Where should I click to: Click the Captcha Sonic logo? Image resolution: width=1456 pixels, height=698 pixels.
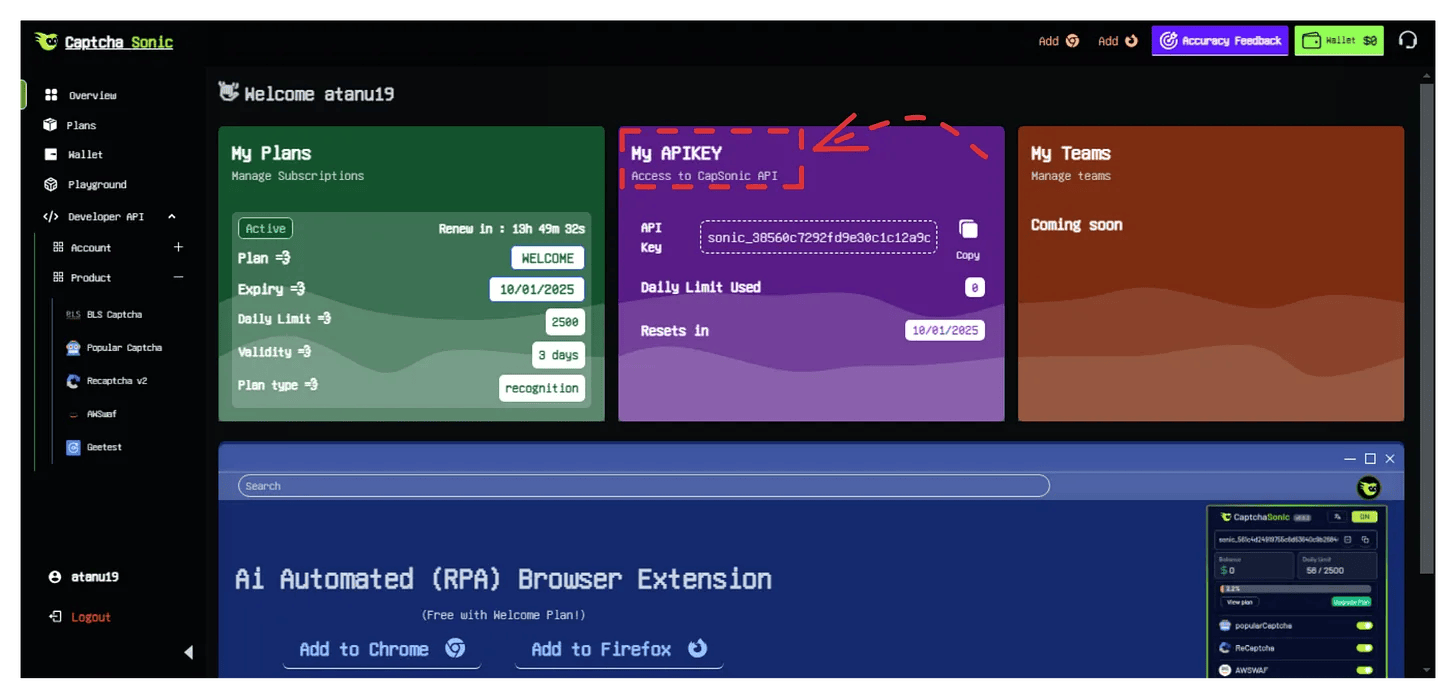pos(104,42)
